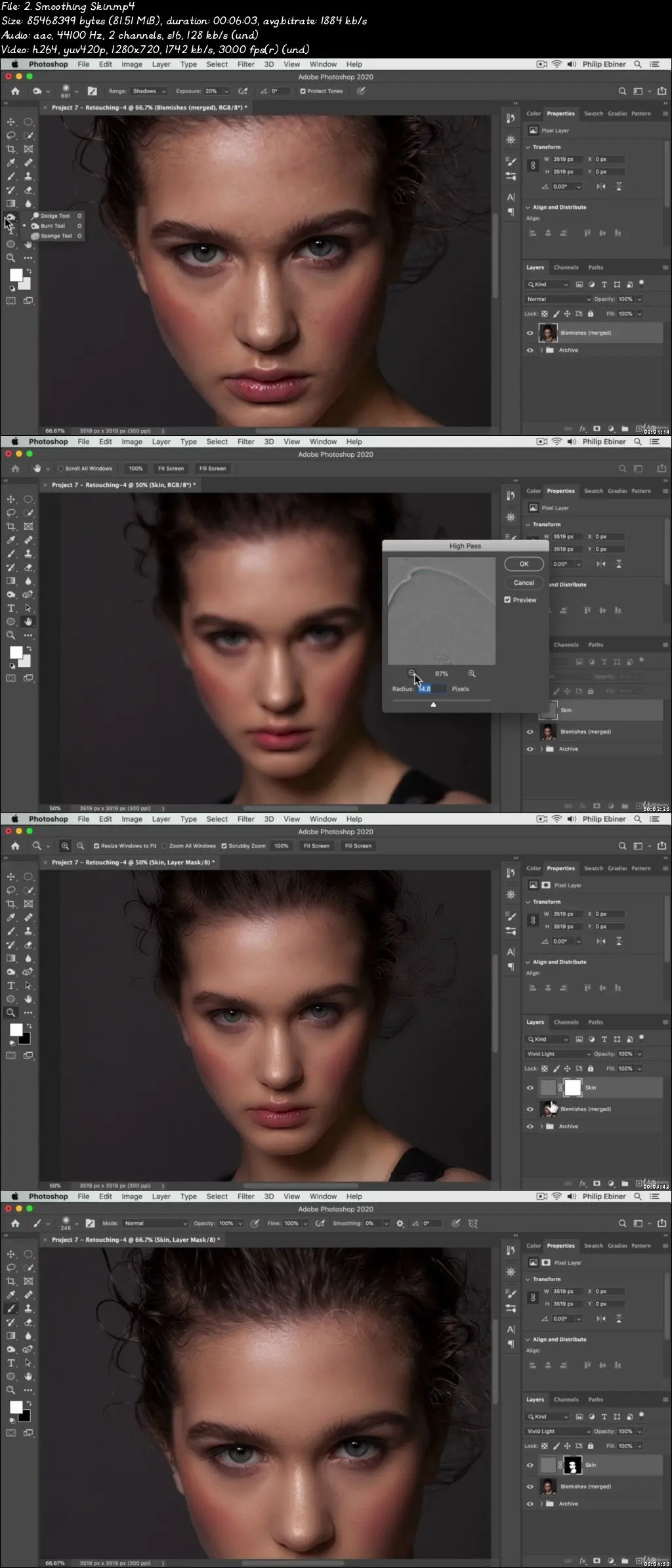Switch to Paths tab in 00:01:14 frame
The width and height of the screenshot is (672, 1568).
(x=595, y=267)
